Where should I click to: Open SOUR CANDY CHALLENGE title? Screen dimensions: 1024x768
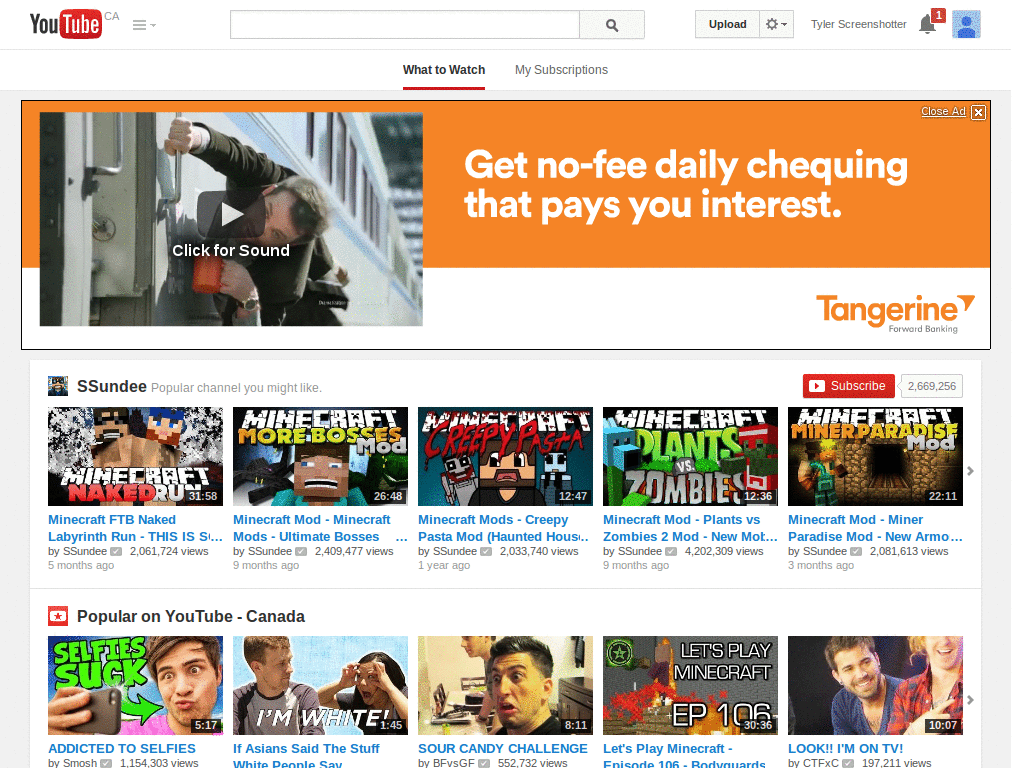(503, 748)
